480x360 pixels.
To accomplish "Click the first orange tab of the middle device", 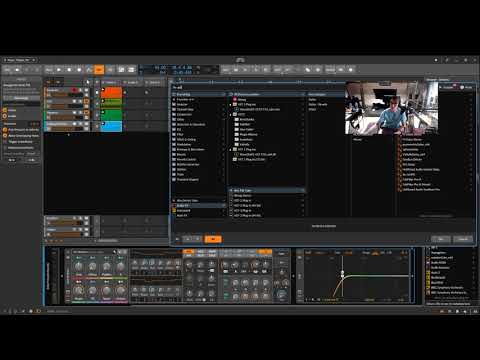I will (189, 252).
